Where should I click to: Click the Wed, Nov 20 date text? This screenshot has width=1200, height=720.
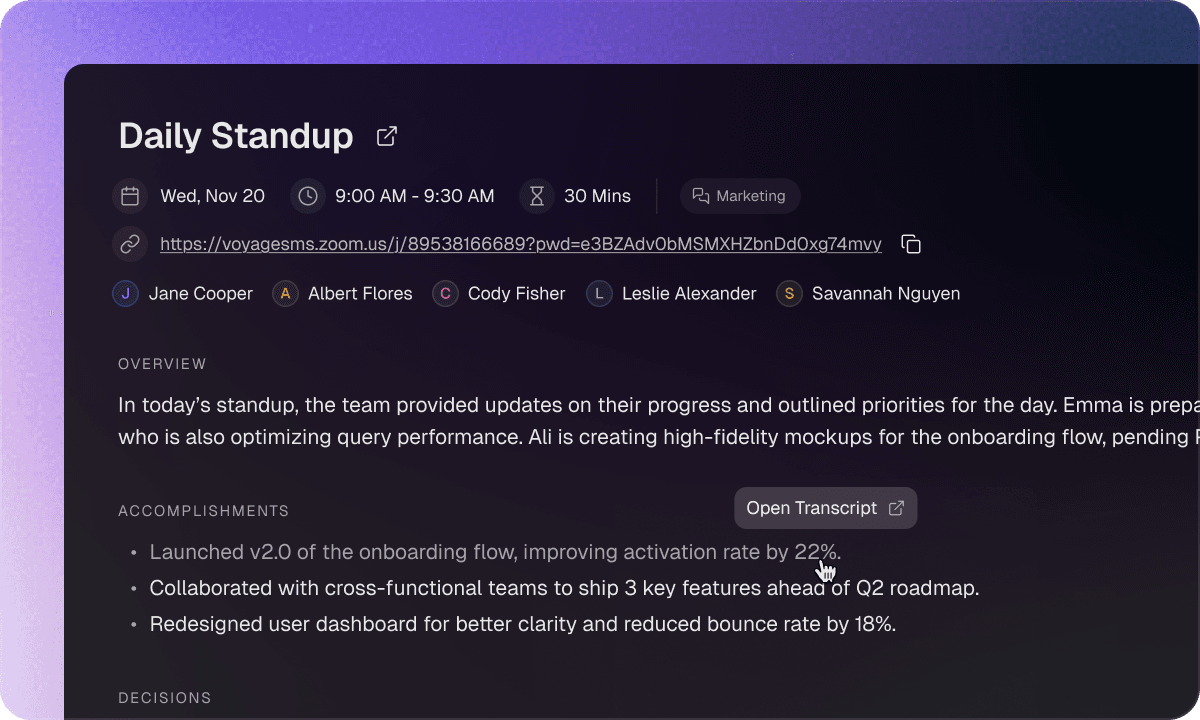(x=212, y=196)
